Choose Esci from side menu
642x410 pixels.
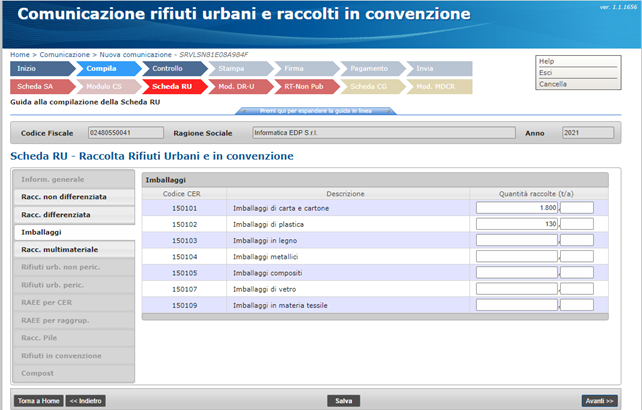tap(546, 73)
